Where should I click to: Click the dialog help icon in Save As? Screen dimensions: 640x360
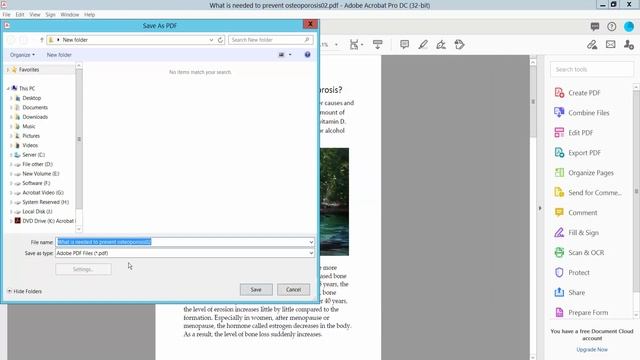point(307,55)
